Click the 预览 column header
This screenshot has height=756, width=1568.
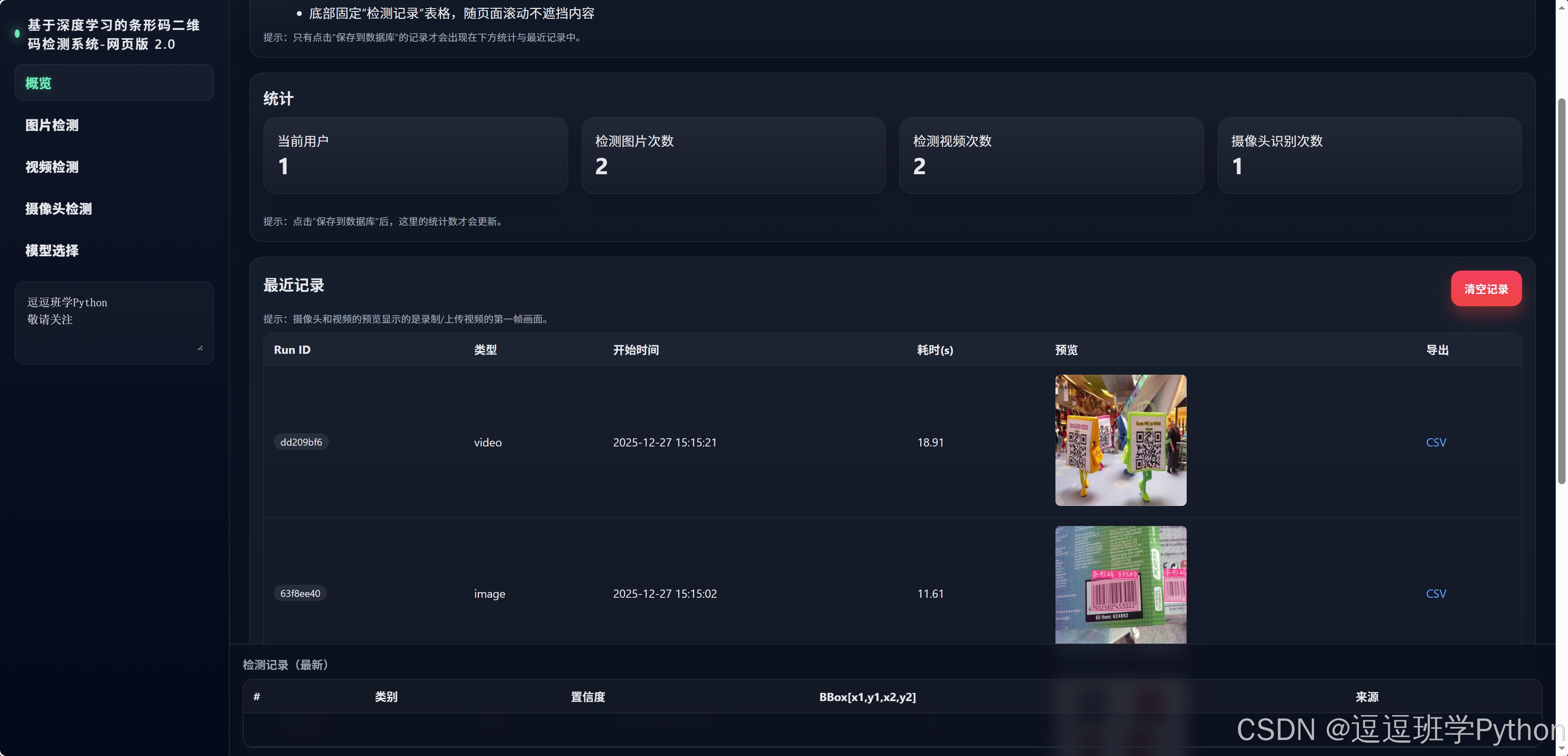pyautogui.click(x=1067, y=350)
